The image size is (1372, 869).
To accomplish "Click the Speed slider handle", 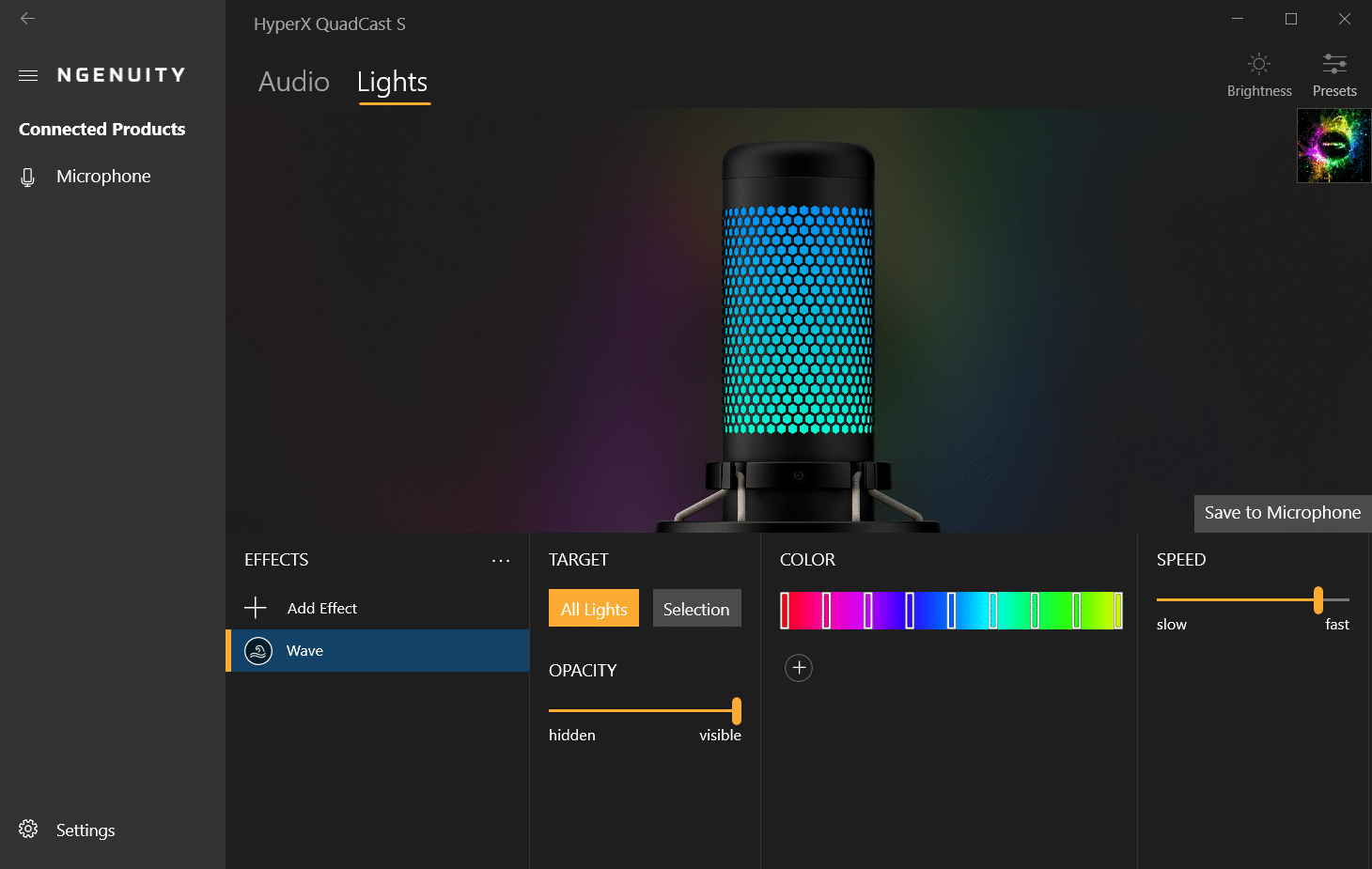I will click(1318, 599).
